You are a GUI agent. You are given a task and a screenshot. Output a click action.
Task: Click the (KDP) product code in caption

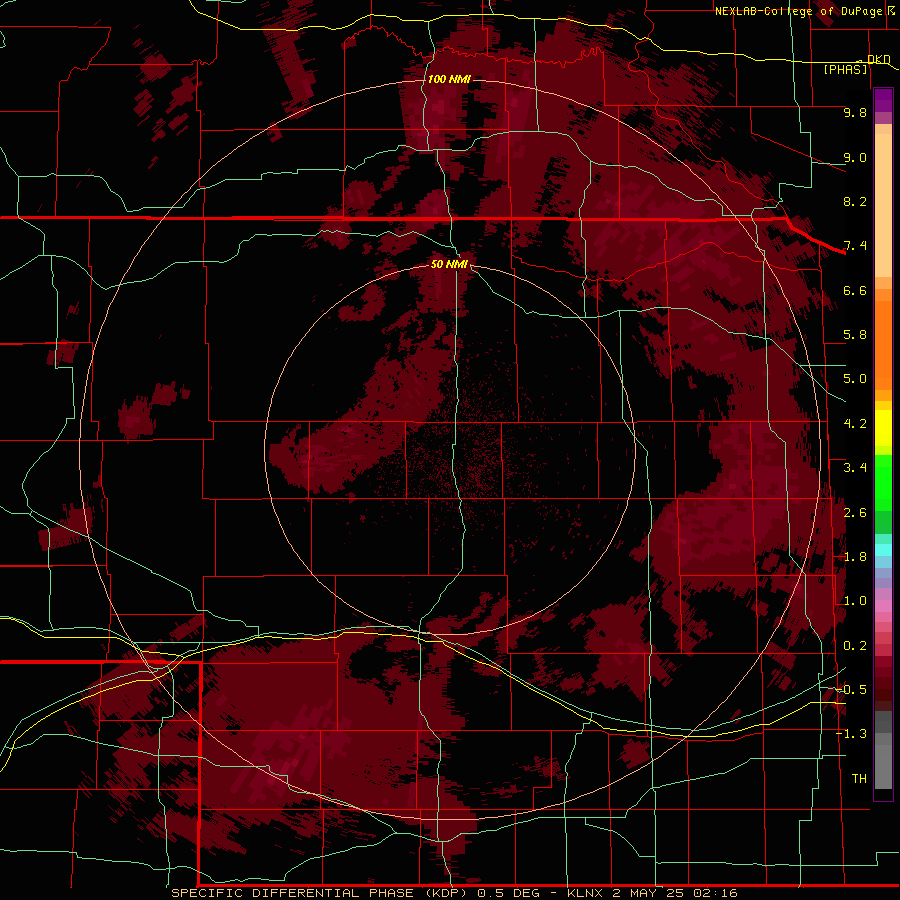click(448, 893)
